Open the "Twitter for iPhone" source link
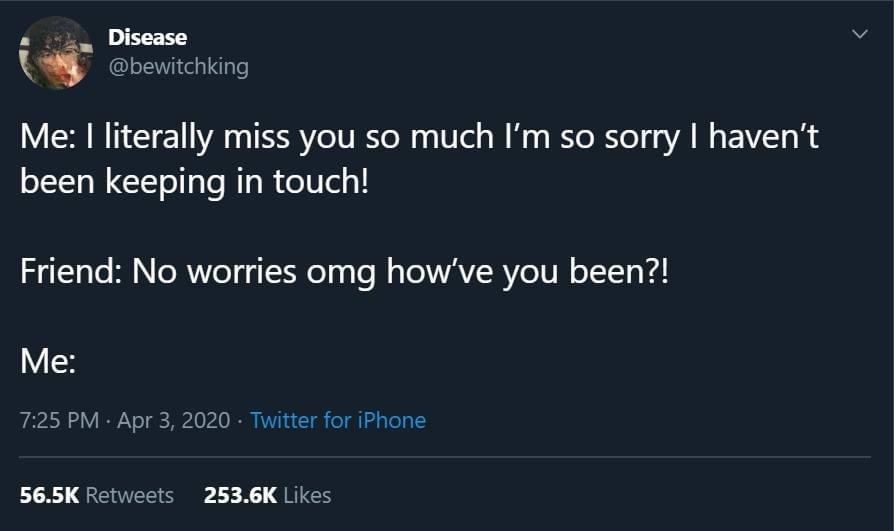The image size is (894, 531). click(x=338, y=420)
